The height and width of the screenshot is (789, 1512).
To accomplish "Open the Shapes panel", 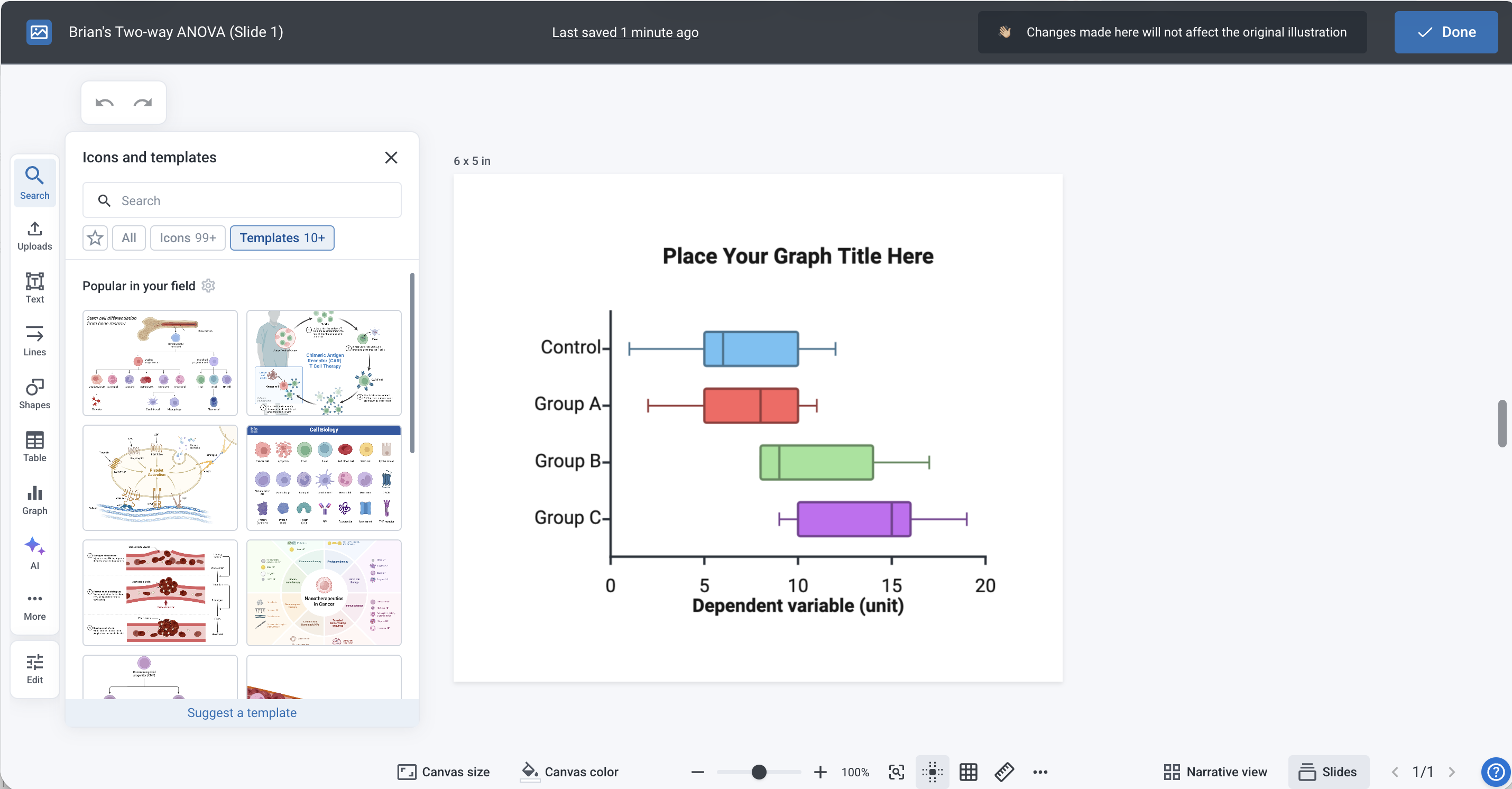I will point(35,393).
